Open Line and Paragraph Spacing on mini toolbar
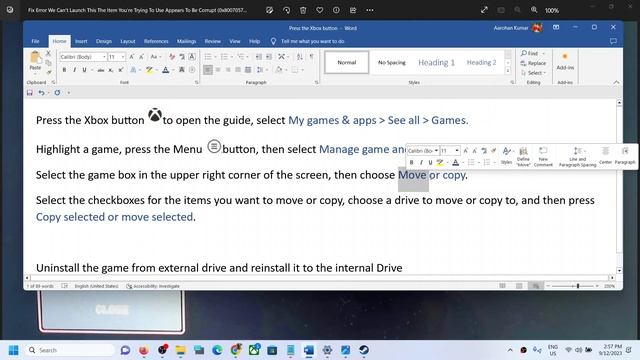 click(x=577, y=157)
